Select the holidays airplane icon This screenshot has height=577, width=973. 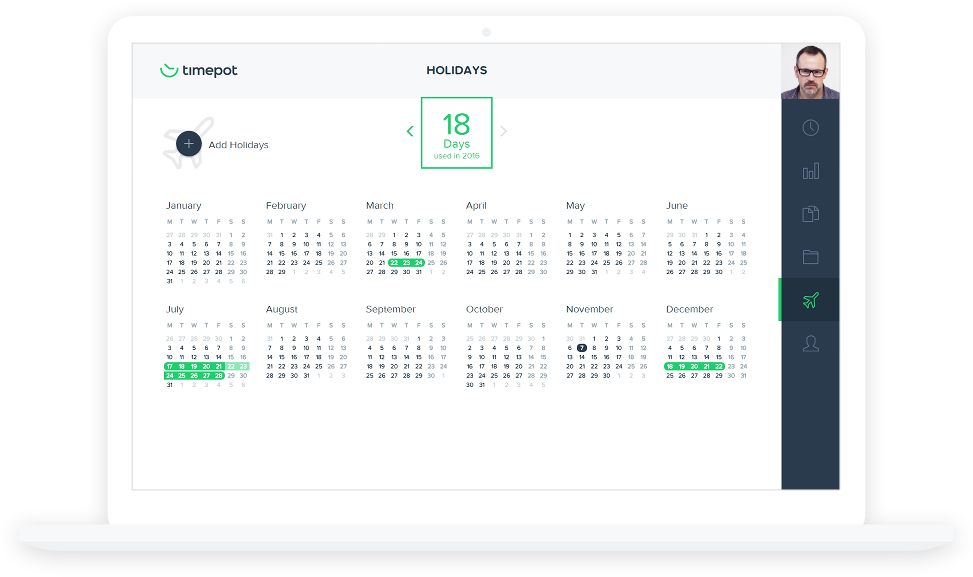point(810,300)
